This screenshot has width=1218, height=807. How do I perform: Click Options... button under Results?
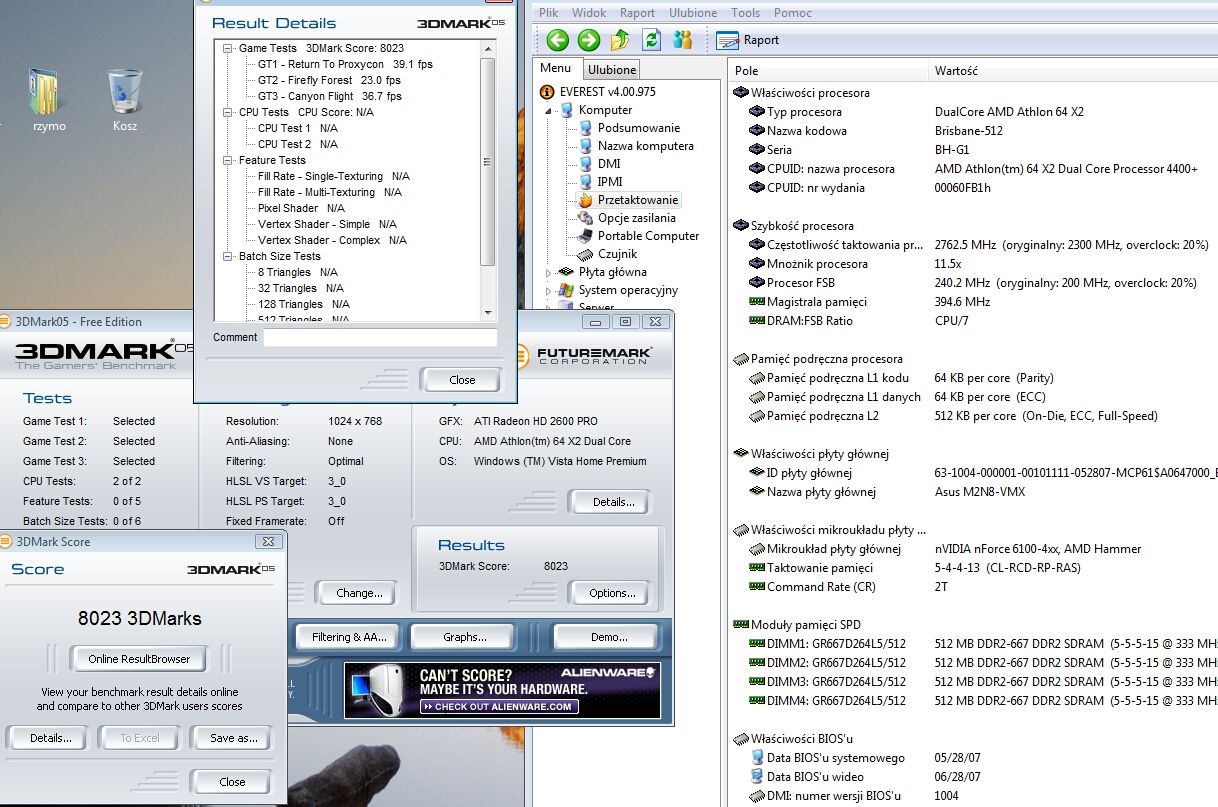point(609,593)
